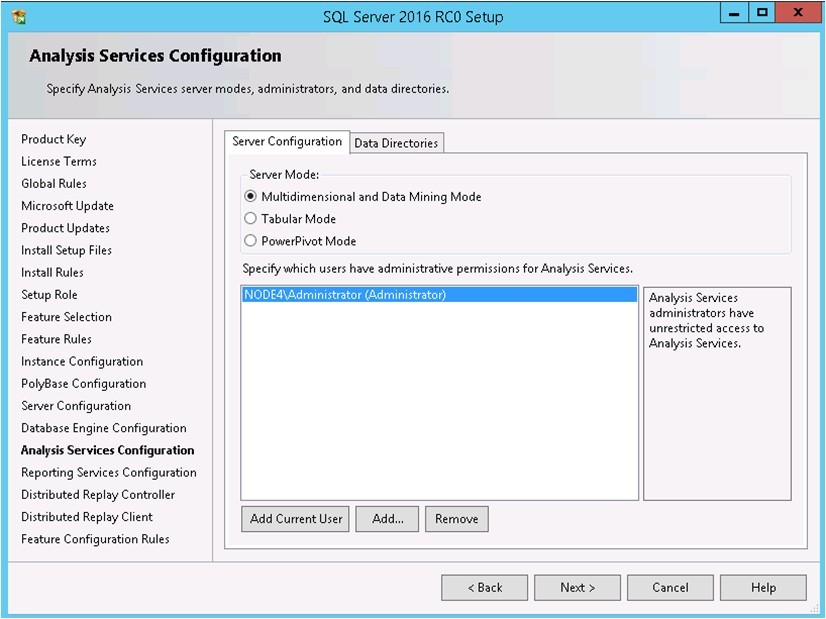
Task: Click Product Key in the steps list
Action: pyautogui.click(x=54, y=139)
